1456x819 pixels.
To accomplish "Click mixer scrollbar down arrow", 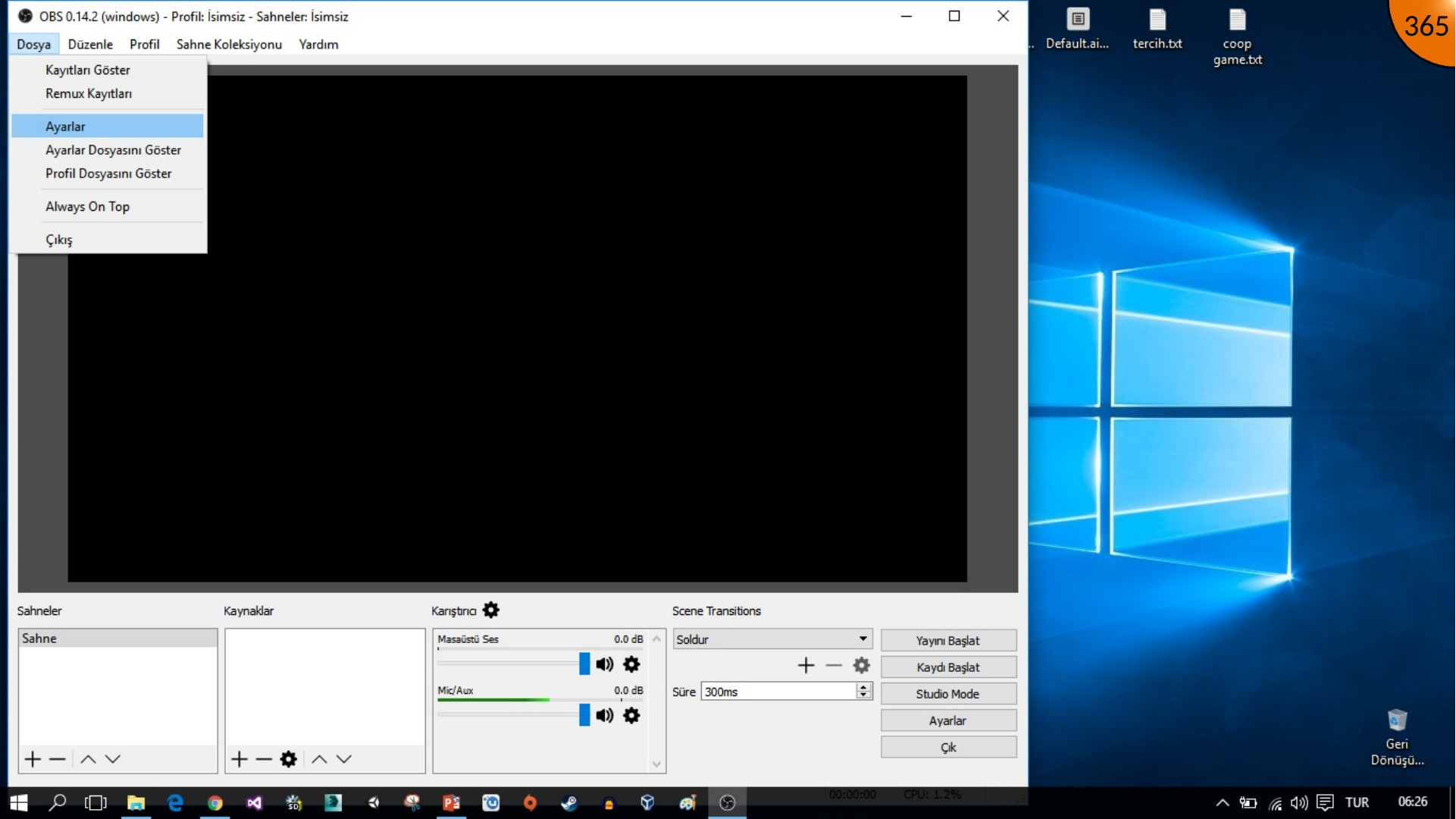I will point(656,764).
